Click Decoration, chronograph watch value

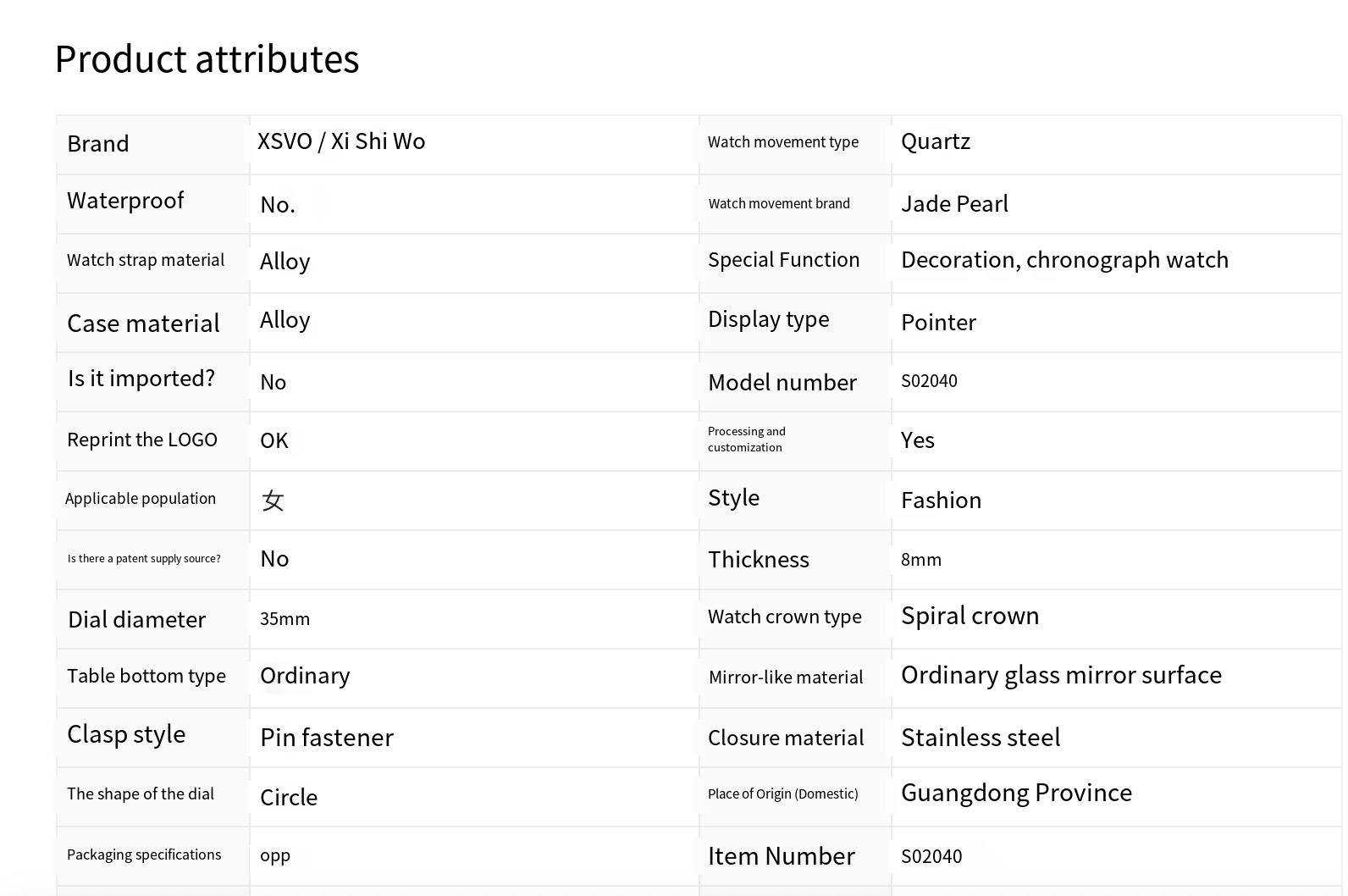pyautogui.click(x=1063, y=260)
